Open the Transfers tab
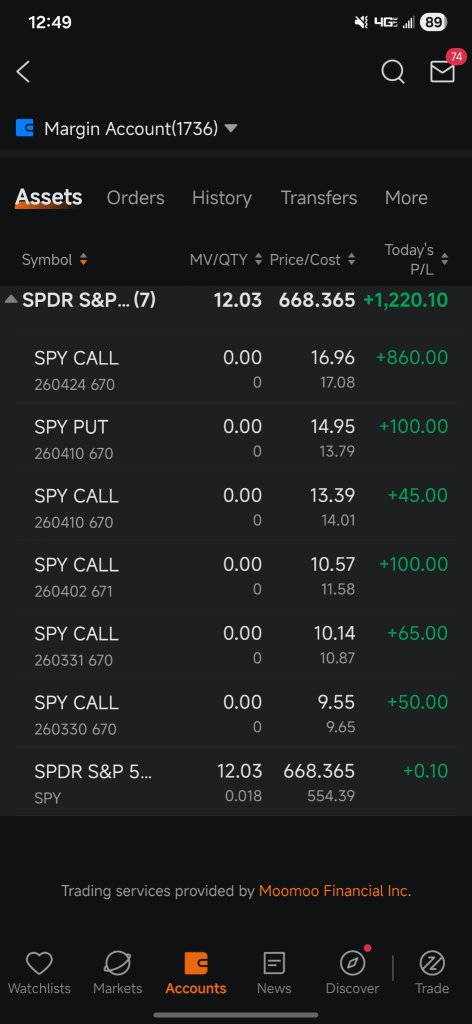Screen dimensions: 472x1024 click(319, 198)
